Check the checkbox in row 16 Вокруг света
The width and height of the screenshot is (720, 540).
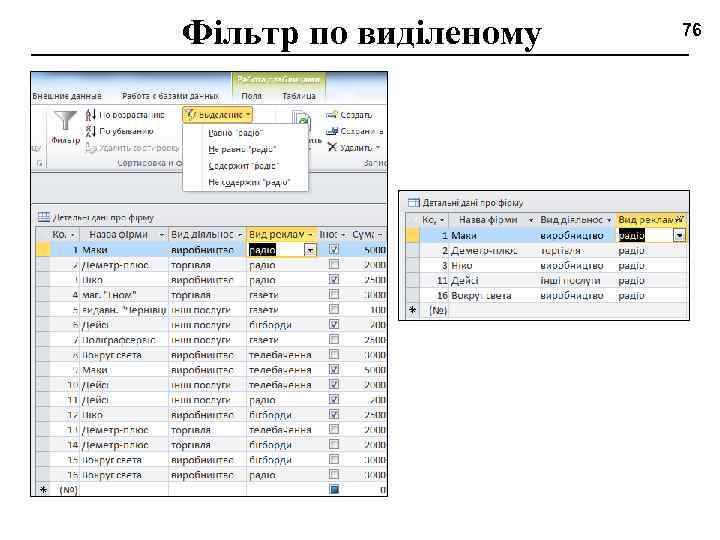(334, 474)
